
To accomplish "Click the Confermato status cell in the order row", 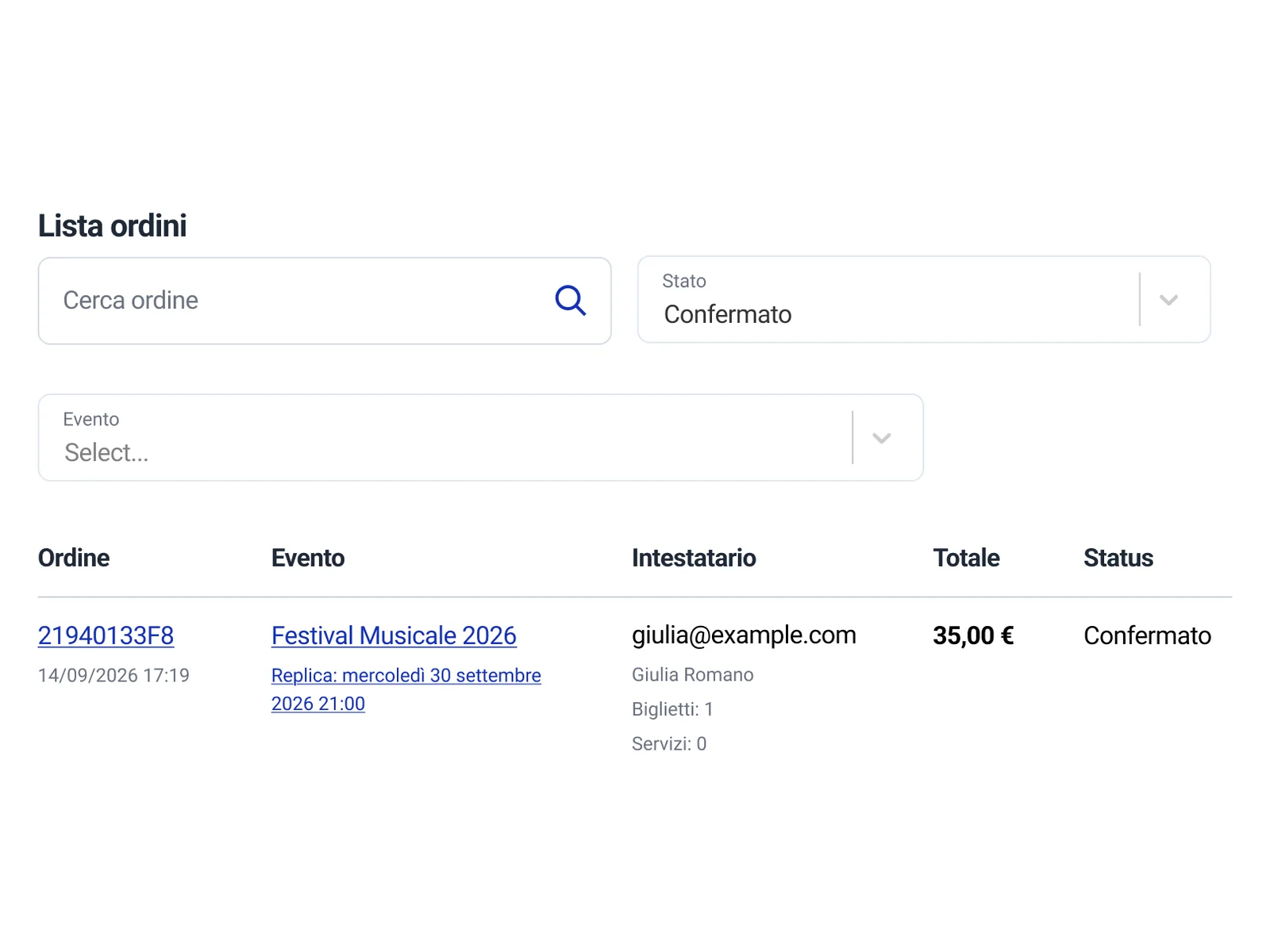I will [1147, 635].
